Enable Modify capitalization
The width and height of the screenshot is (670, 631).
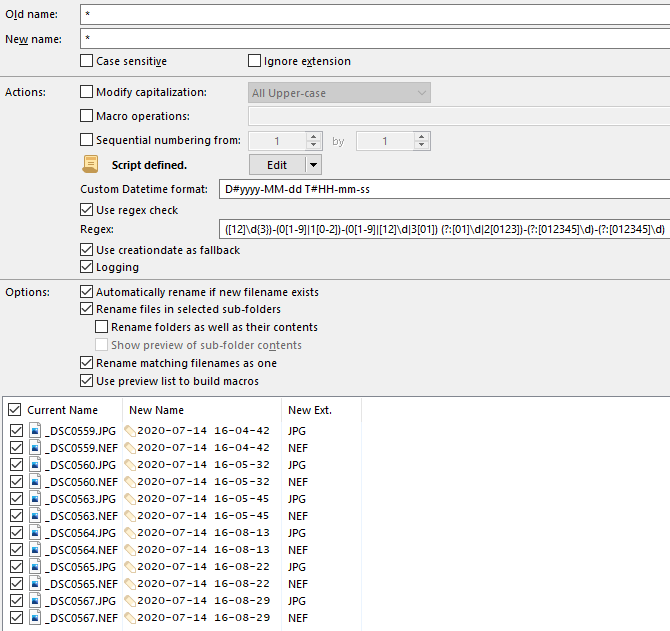86,91
